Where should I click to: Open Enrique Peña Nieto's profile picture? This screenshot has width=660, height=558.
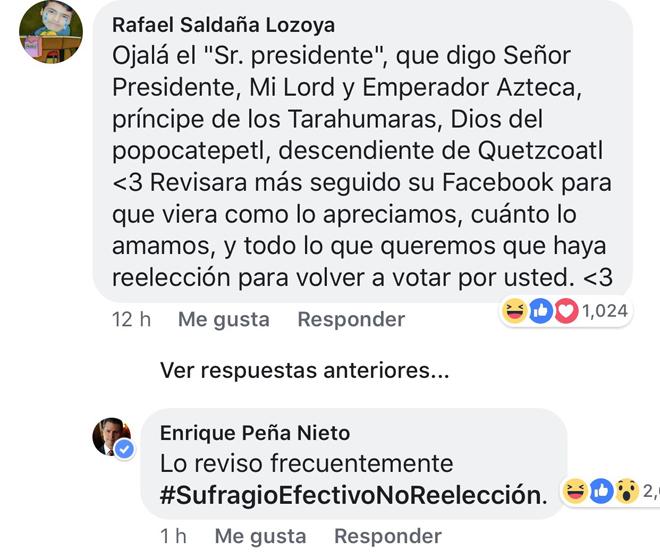click(111, 436)
